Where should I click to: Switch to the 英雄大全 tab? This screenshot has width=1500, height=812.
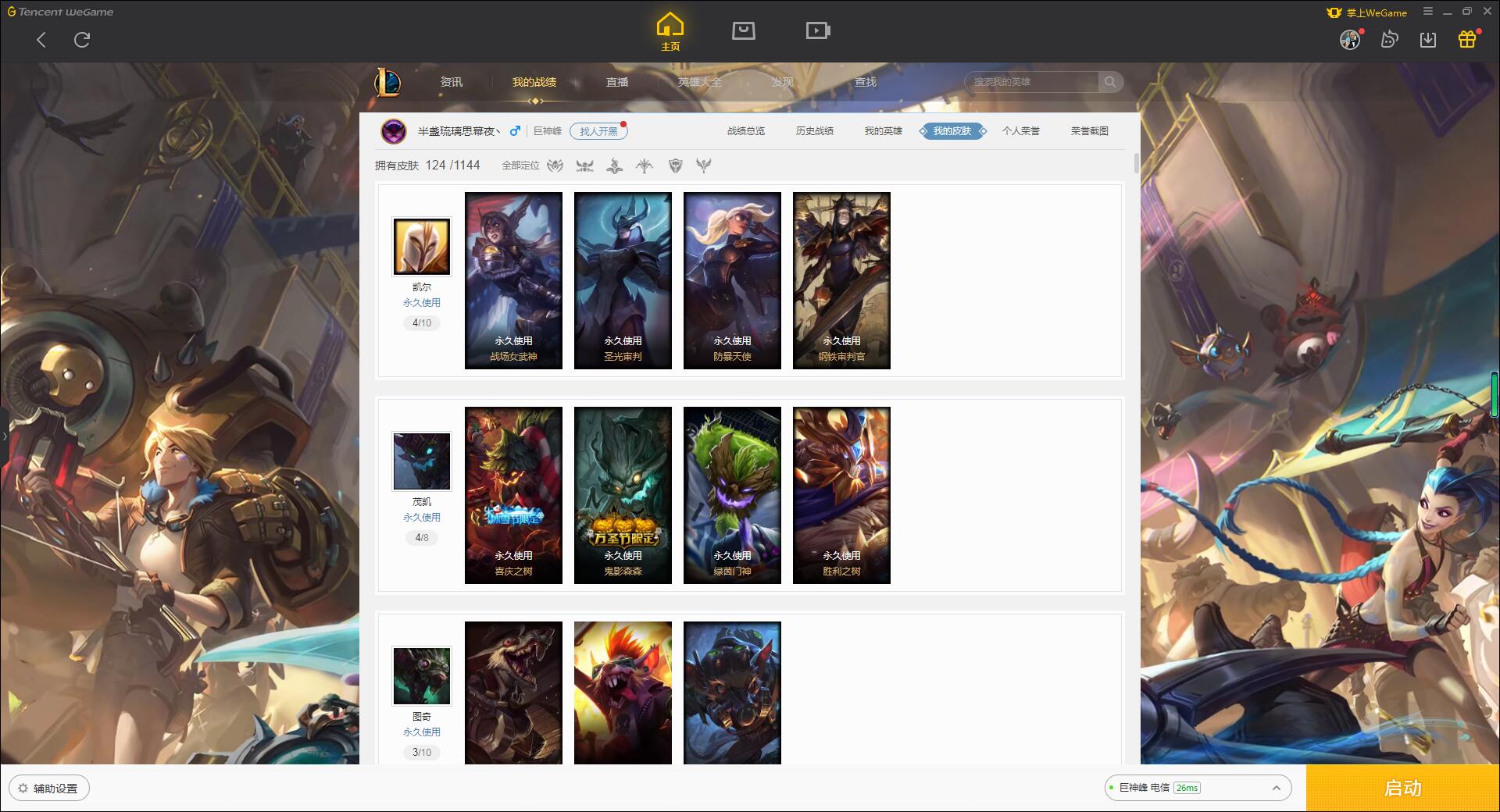(x=700, y=82)
